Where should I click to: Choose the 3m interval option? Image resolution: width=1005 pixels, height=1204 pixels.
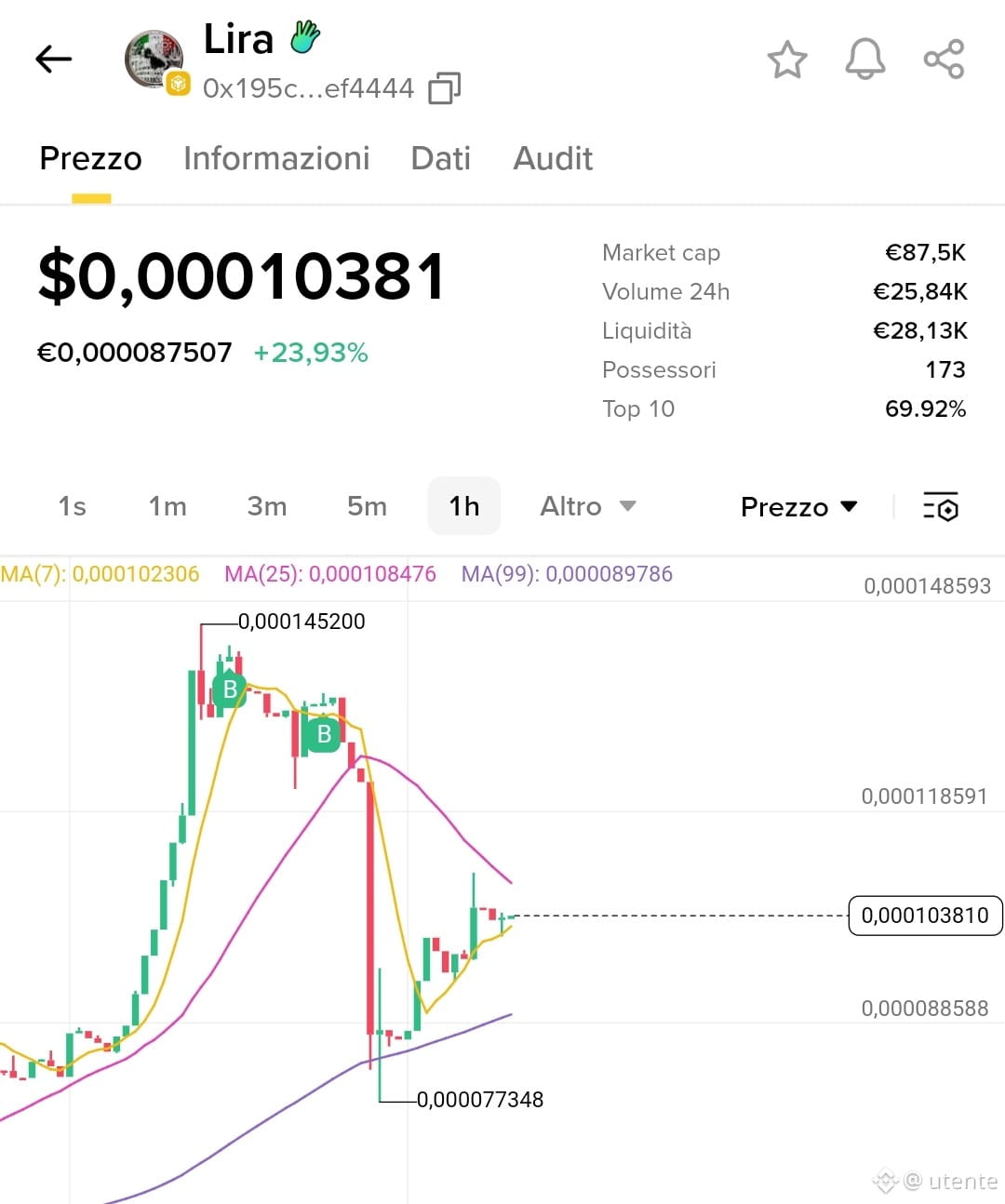tap(267, 507)
